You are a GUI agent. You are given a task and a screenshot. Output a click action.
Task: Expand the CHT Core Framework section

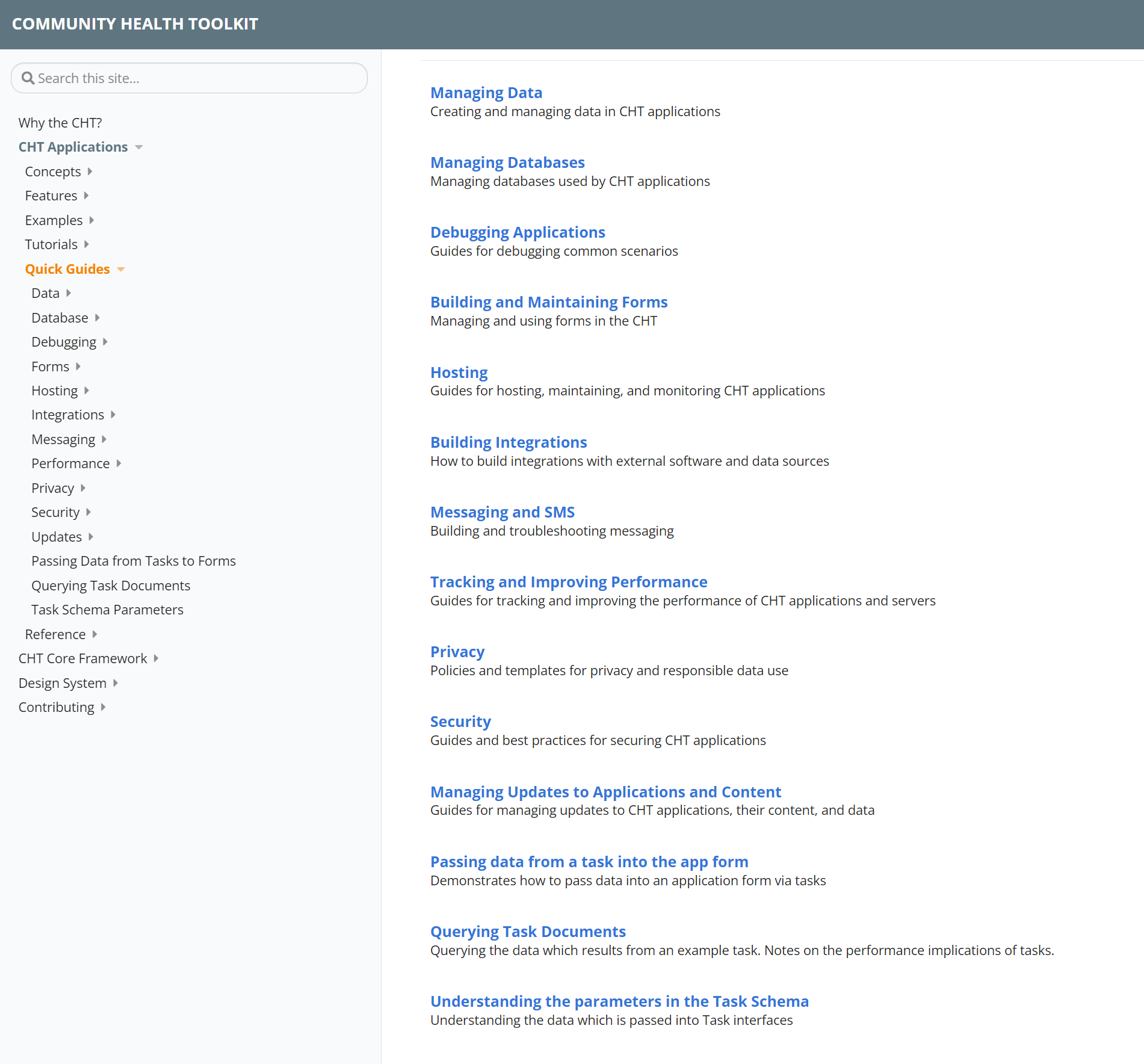coord(155,658)
